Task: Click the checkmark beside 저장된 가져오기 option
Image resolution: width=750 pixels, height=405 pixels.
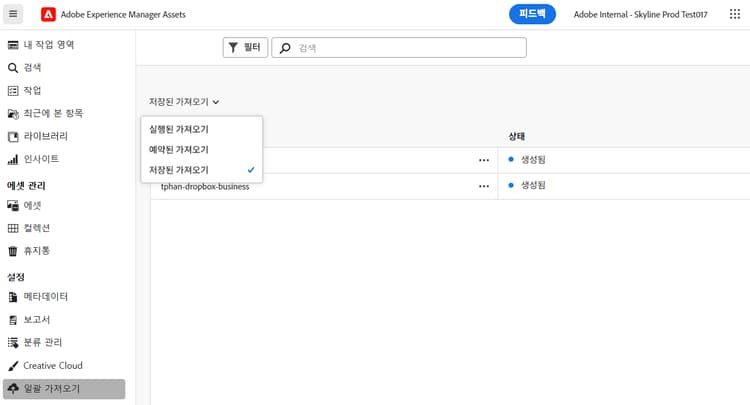Action: tap(251, 170)
